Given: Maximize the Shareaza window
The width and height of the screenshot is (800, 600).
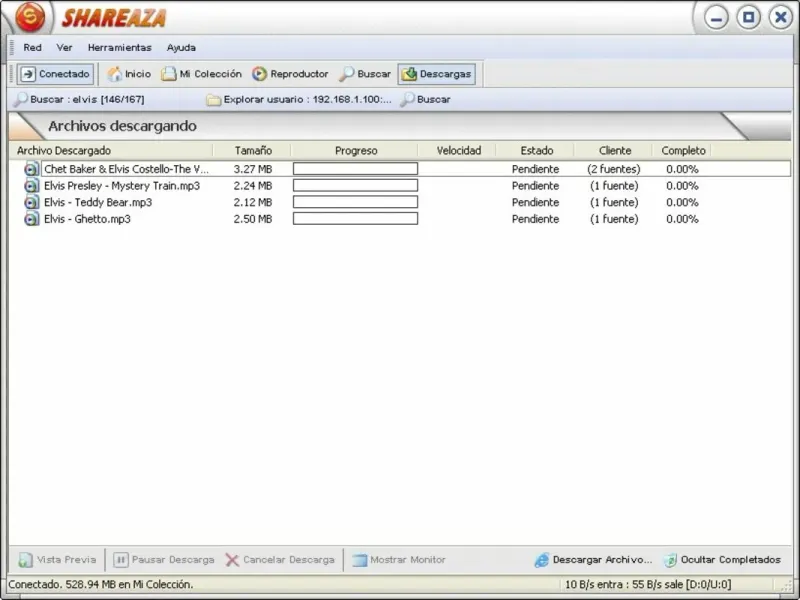Looking at the screenshot, I should click(x=748, y=18).
